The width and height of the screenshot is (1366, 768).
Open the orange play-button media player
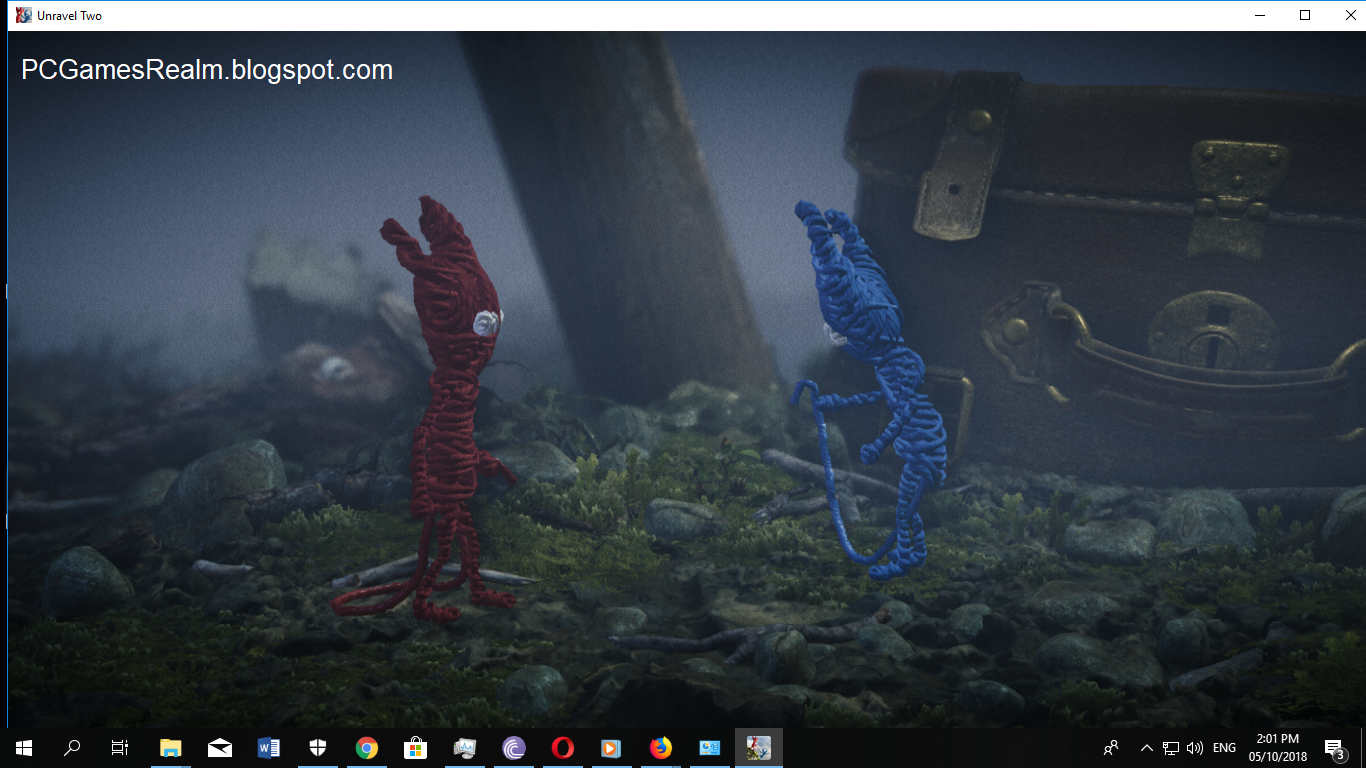coord(612,748)
